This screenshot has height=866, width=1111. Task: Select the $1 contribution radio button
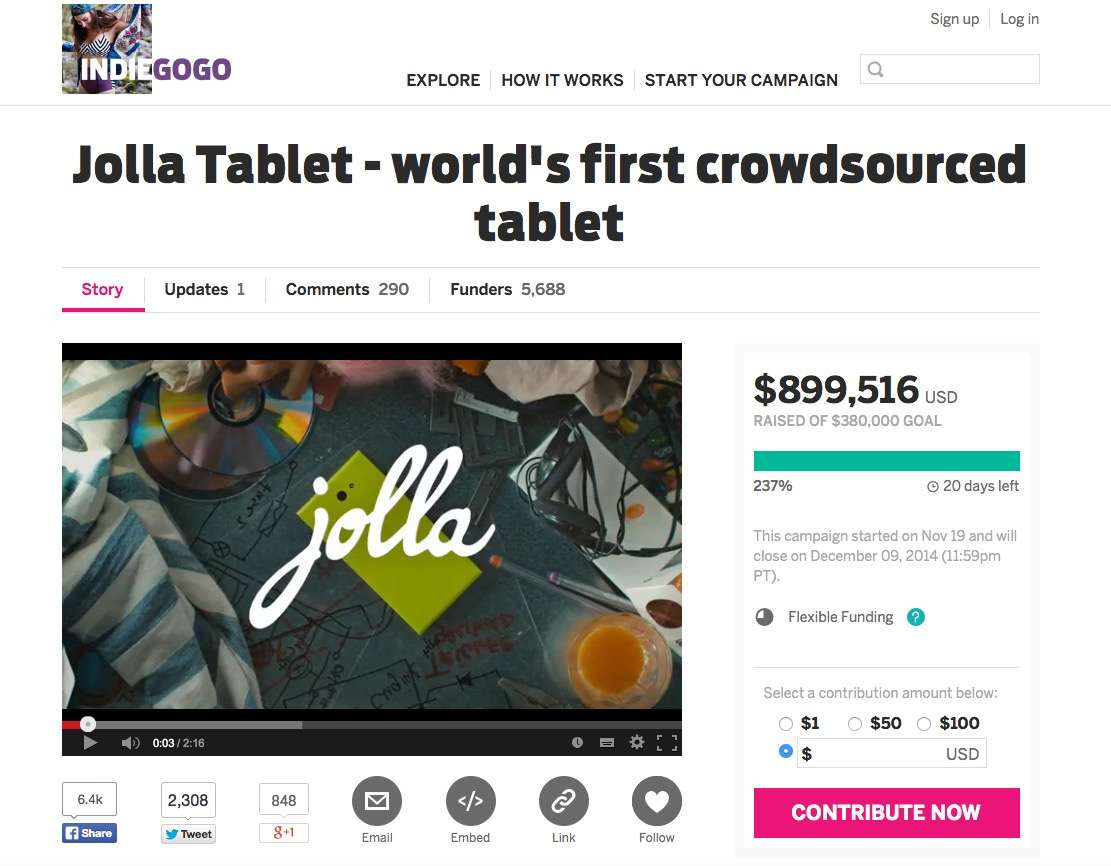coord(786,724)
